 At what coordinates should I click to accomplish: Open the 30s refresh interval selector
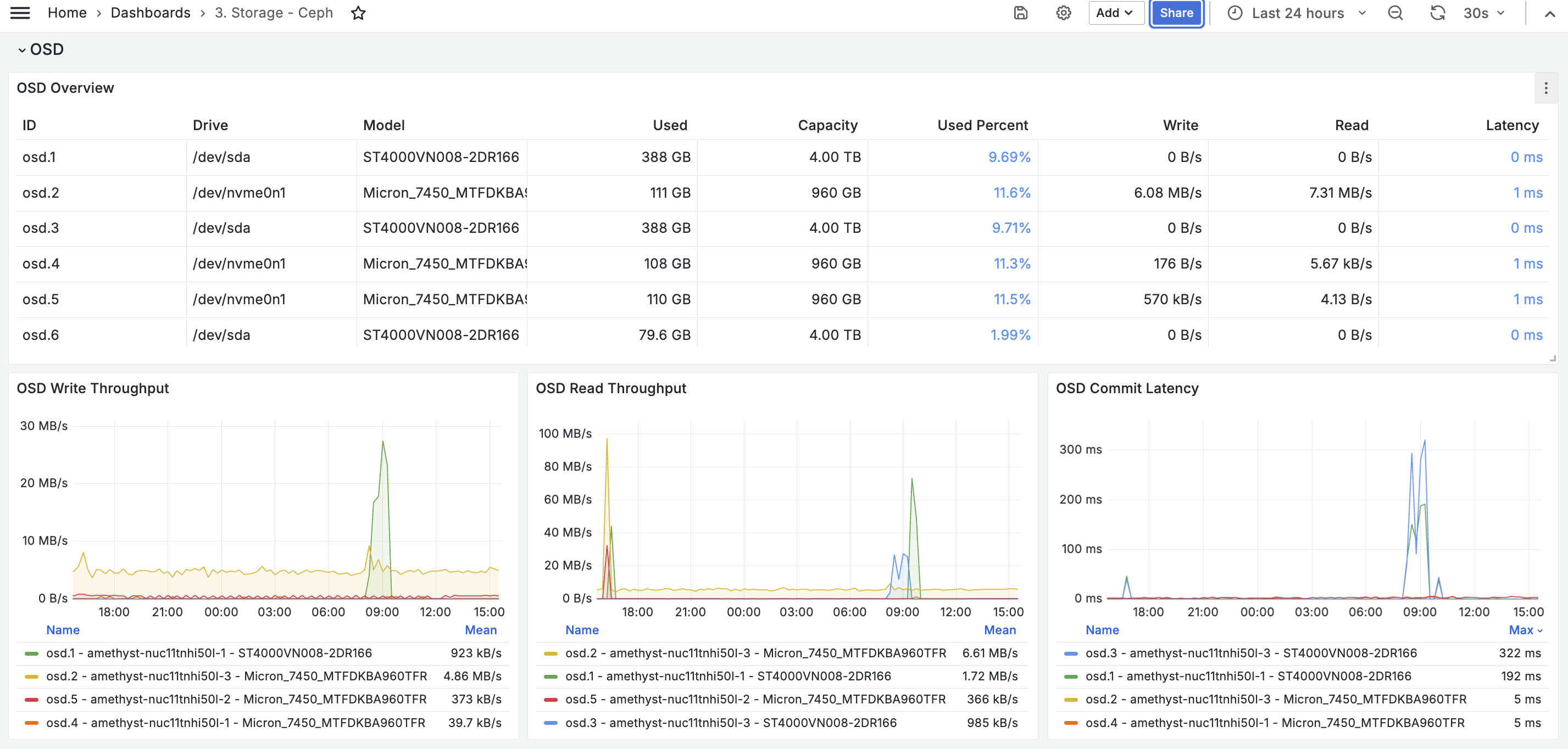click(1483, 13)
